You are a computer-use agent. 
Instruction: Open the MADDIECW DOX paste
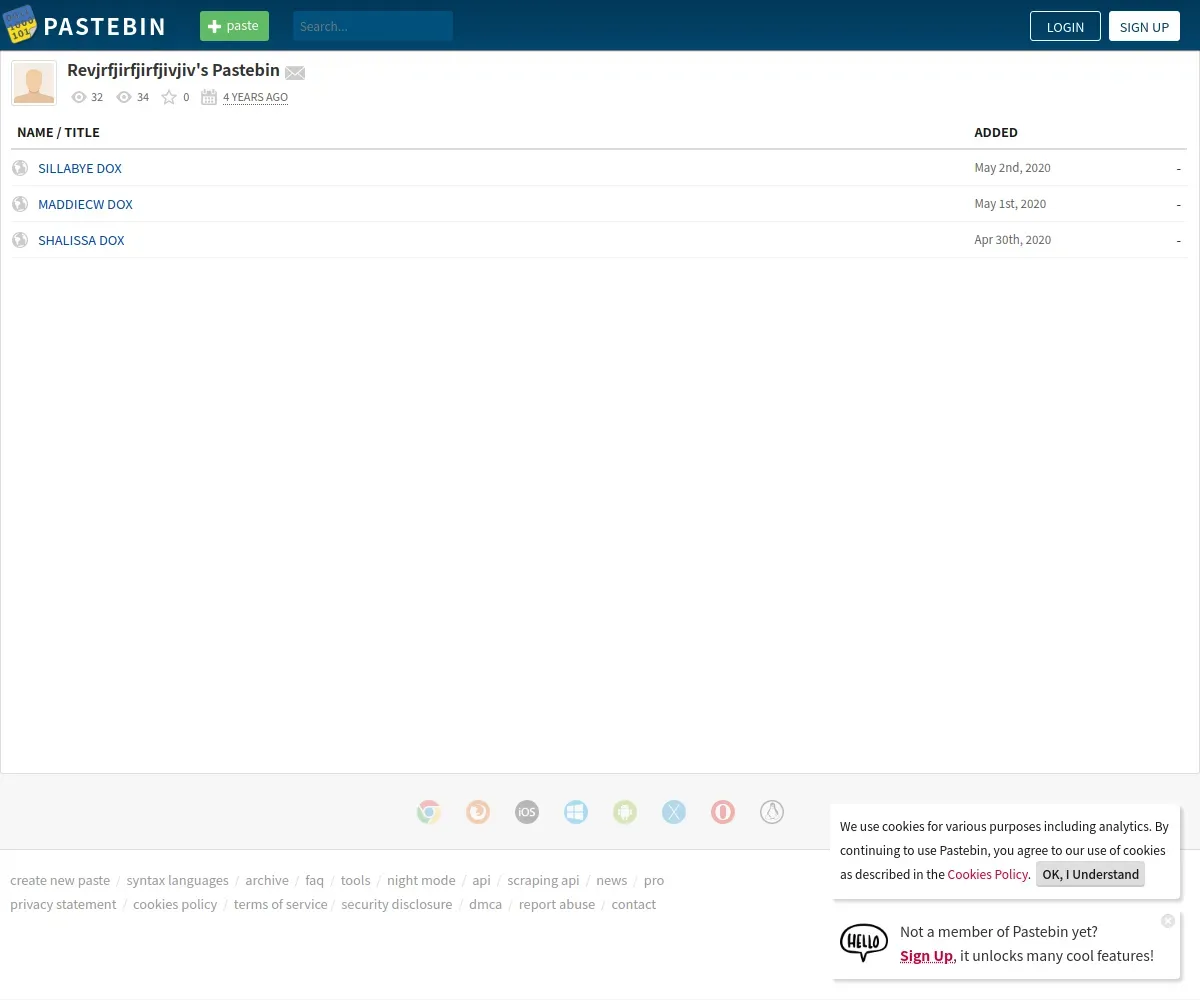point(85,204)
